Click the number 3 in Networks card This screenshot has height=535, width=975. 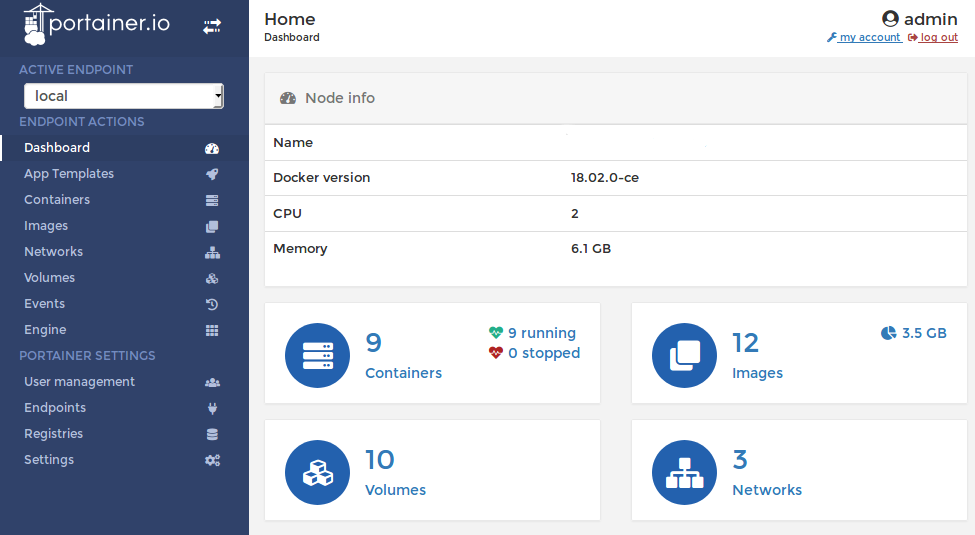tap(739, 460)
